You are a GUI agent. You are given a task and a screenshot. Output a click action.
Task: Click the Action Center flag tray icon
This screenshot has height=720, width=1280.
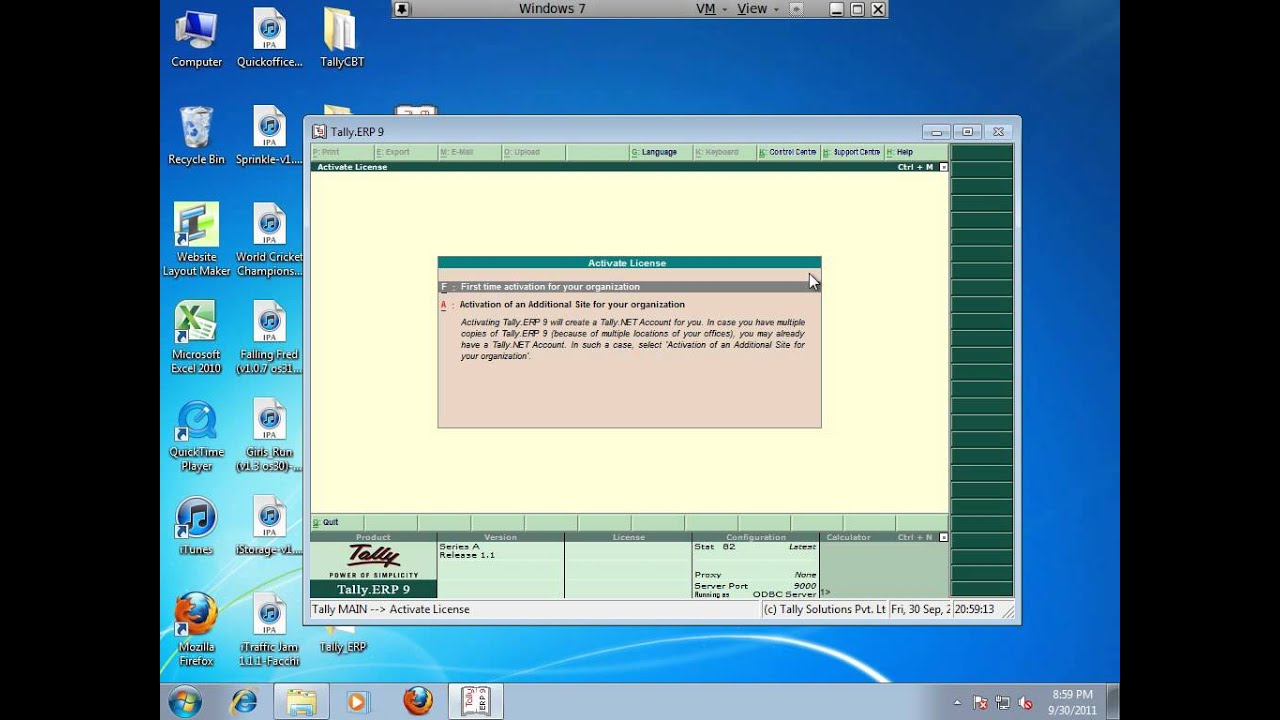980,703
